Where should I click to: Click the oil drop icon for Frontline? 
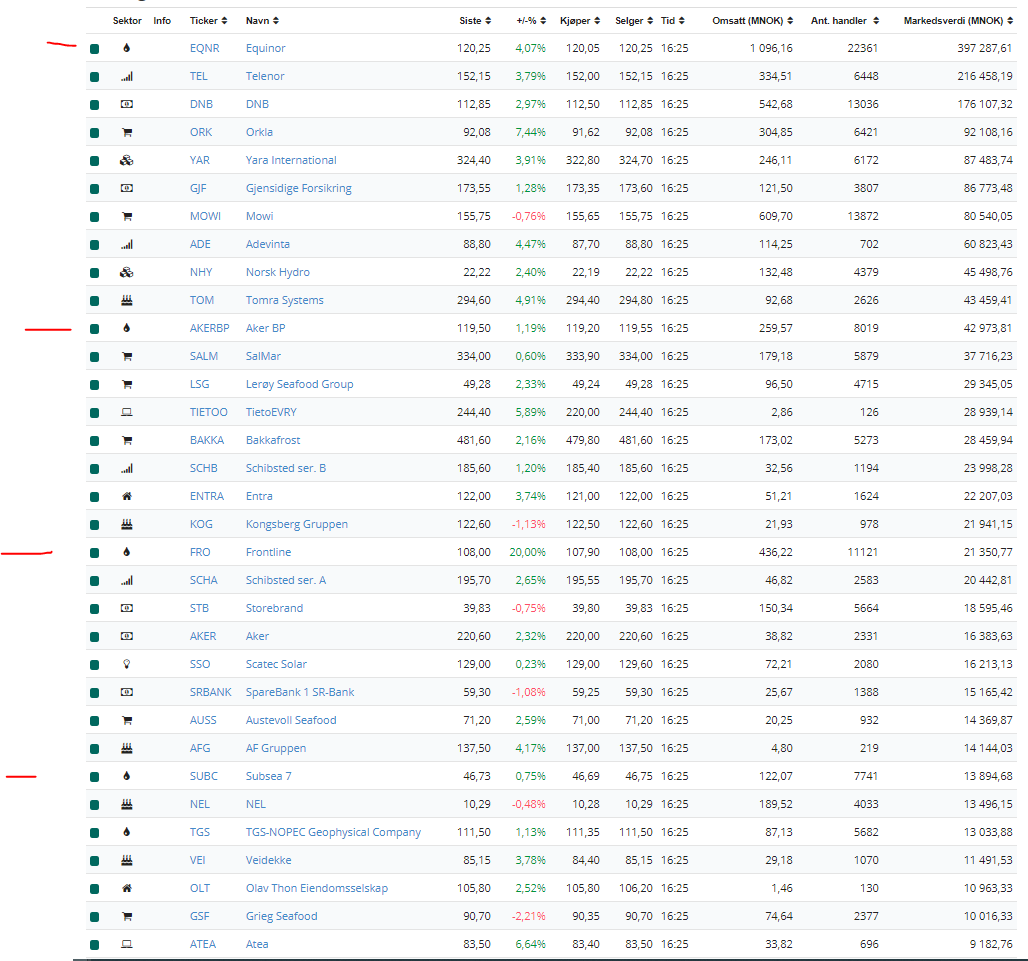click(x=127, y=552)
